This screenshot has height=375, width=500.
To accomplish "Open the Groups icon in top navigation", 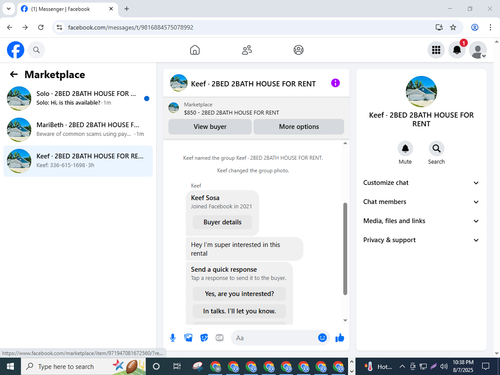I will pos(298,50).
